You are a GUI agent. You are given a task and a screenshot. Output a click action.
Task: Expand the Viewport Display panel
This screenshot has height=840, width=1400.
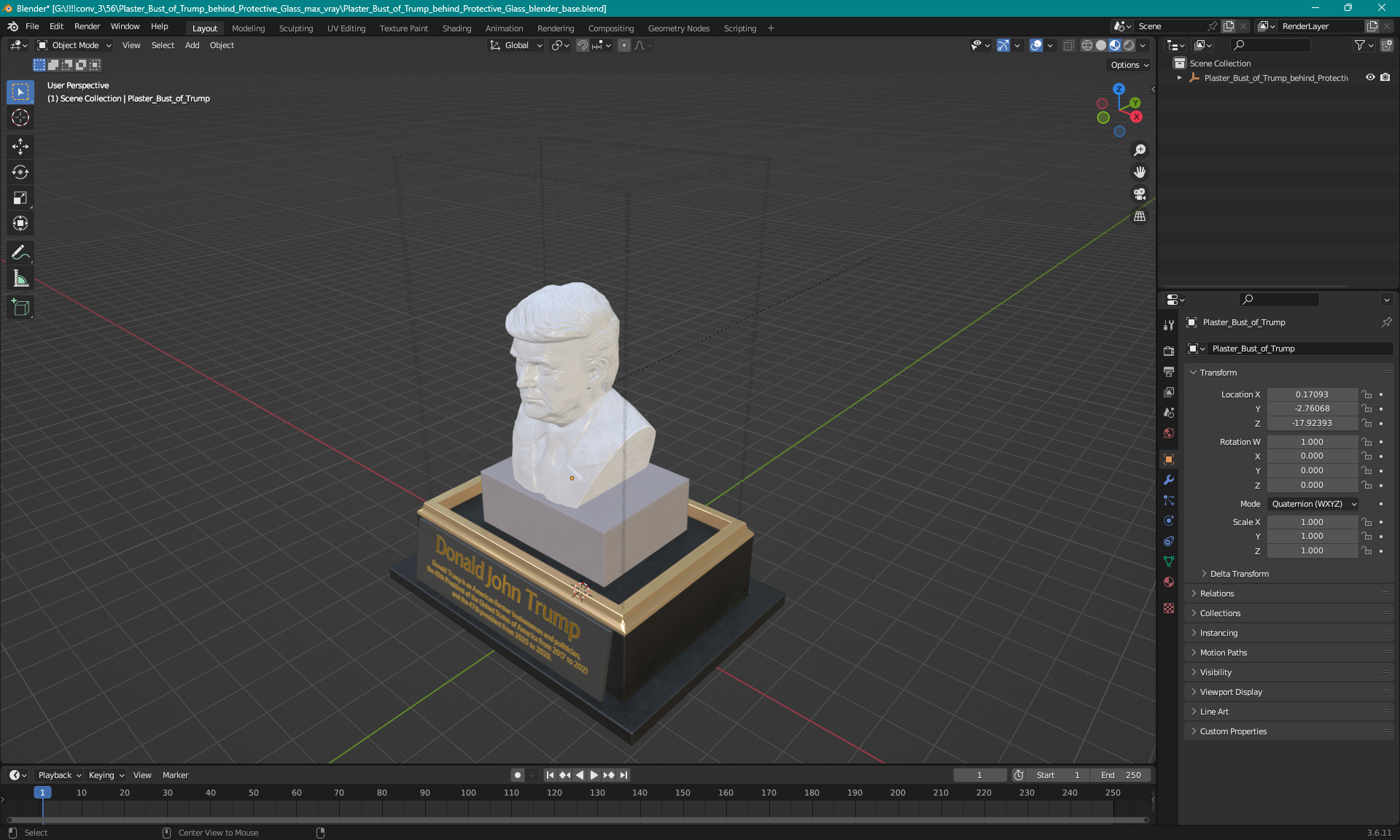point(1231,692)
